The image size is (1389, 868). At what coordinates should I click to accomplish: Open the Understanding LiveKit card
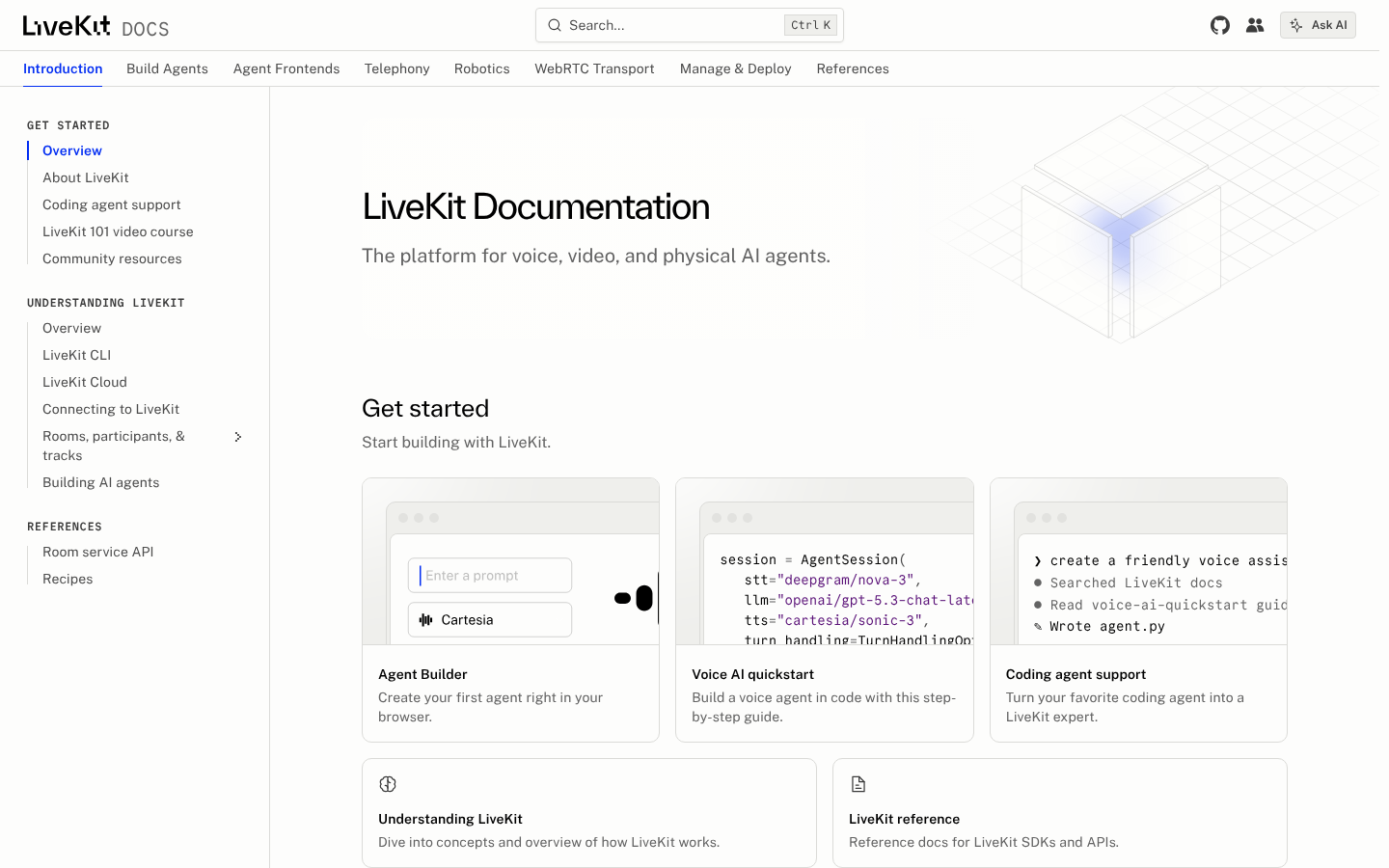[x=589, y=813]
